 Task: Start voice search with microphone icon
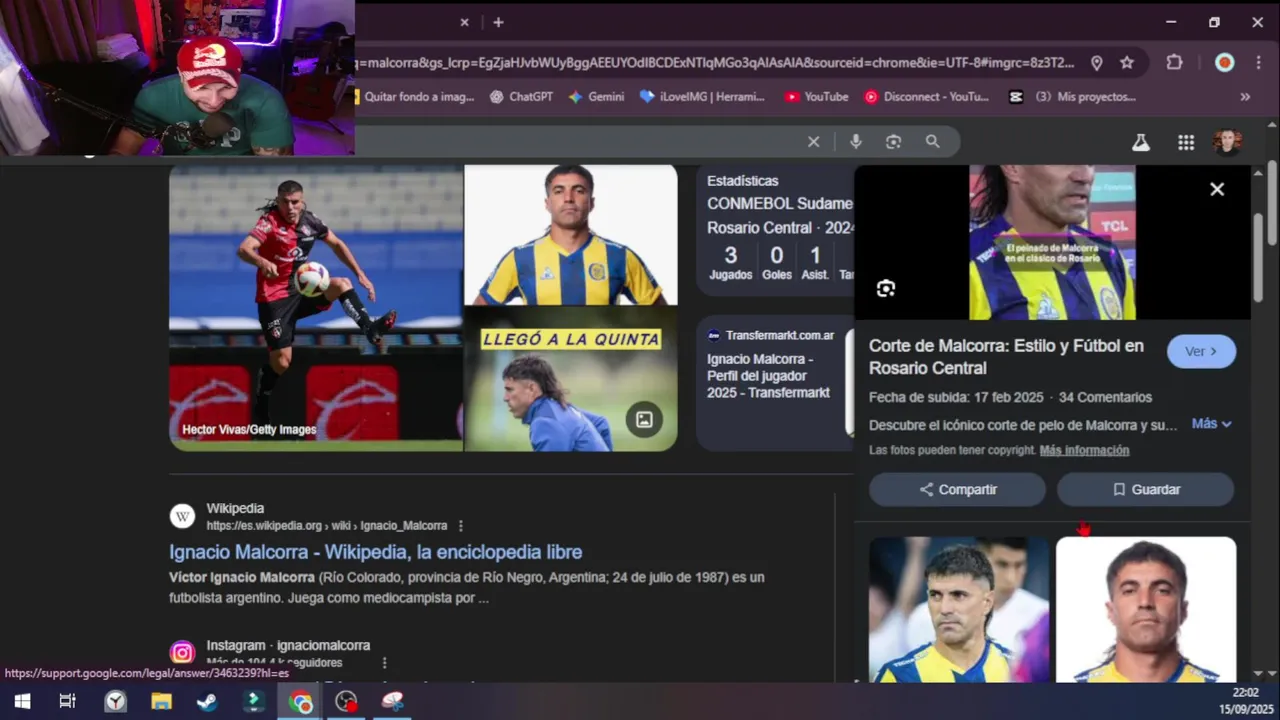tap(856, 142)
